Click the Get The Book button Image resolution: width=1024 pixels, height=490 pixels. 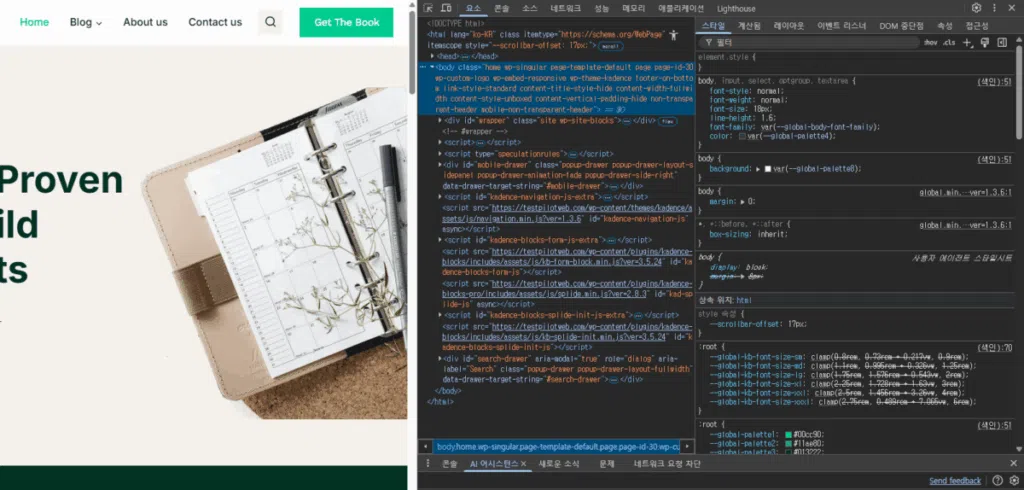(x=346, y=22)
